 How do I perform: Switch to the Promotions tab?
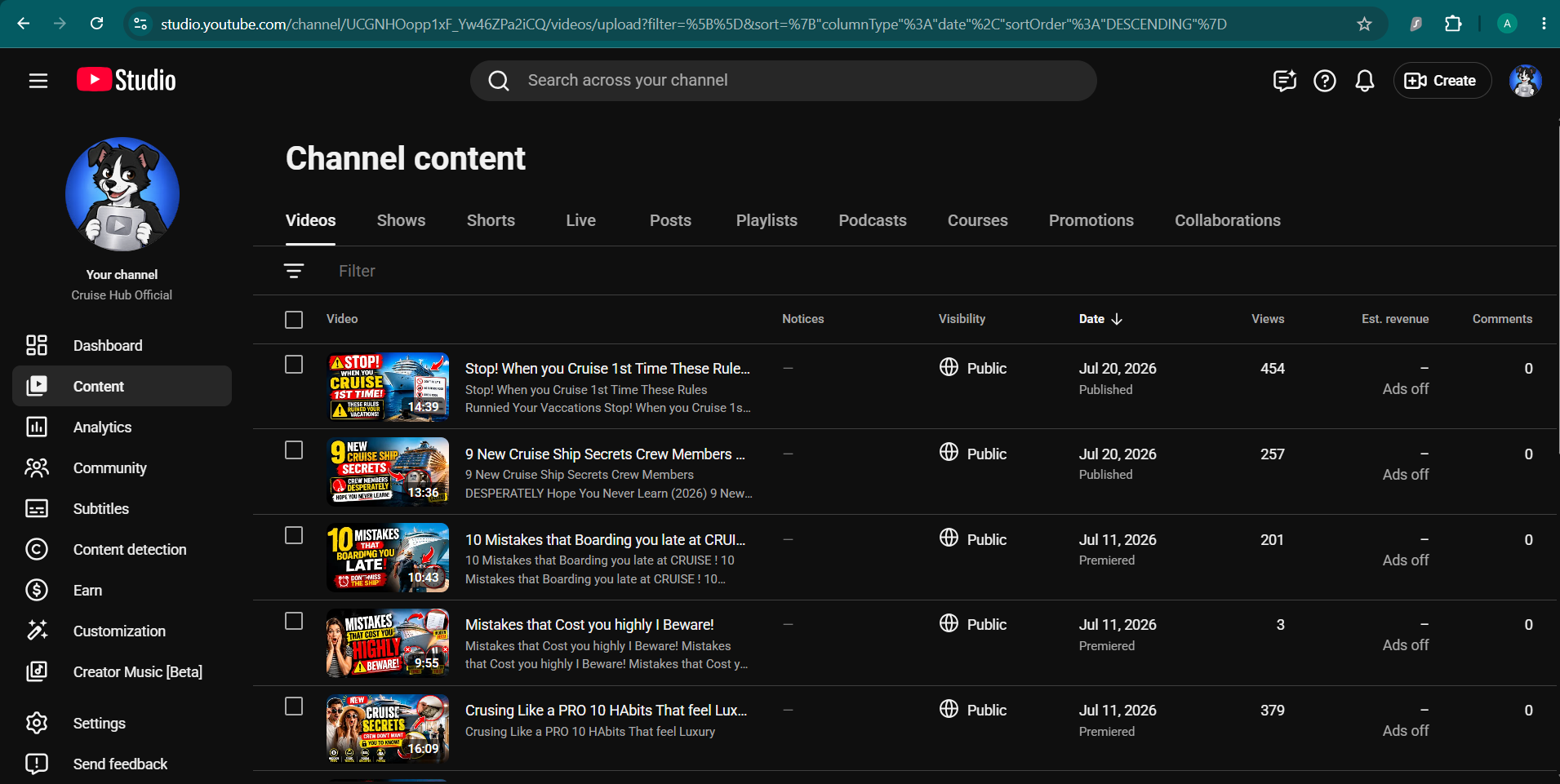[x=1091, y=220]
